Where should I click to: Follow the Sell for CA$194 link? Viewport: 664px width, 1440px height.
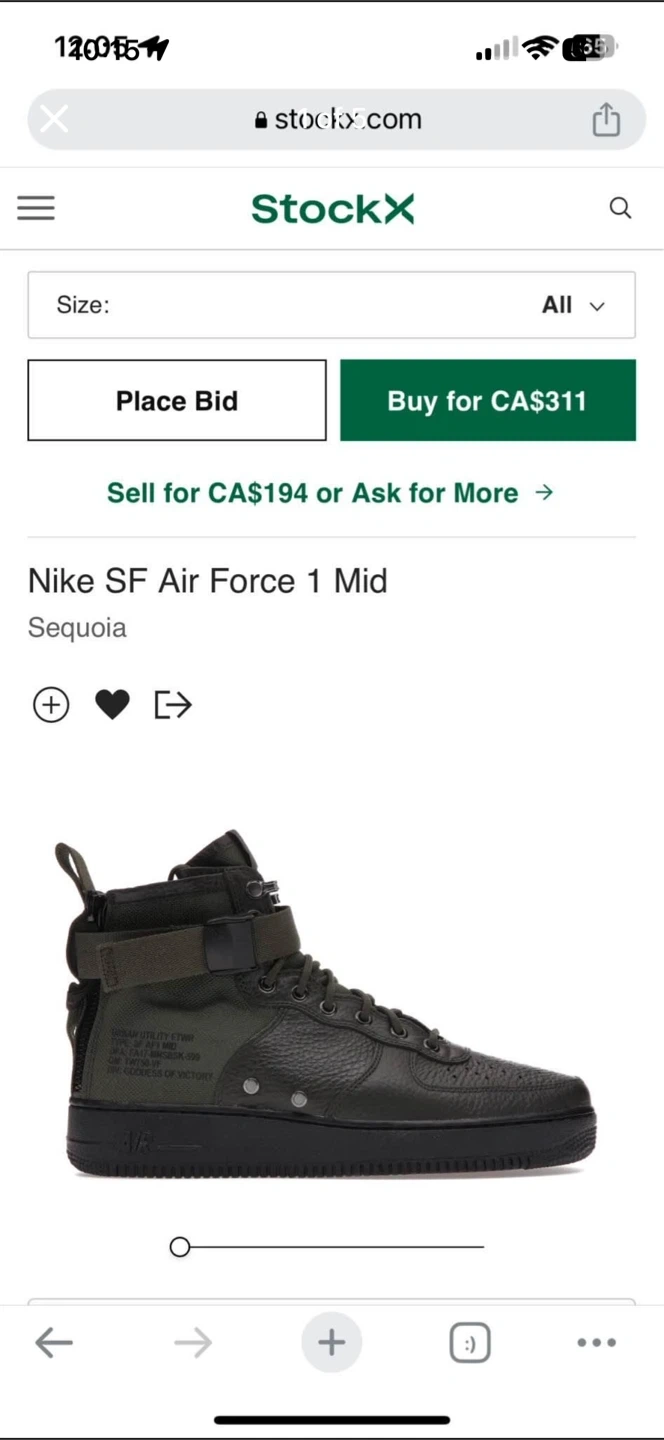330,493
